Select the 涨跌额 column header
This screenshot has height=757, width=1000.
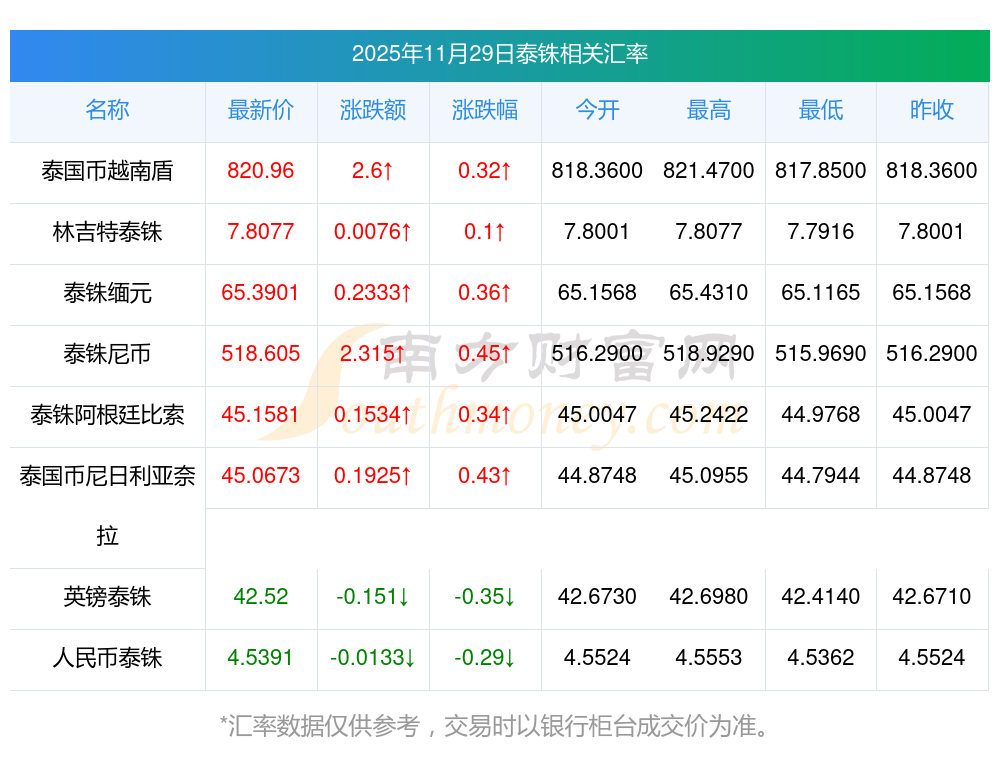point(373,111)
